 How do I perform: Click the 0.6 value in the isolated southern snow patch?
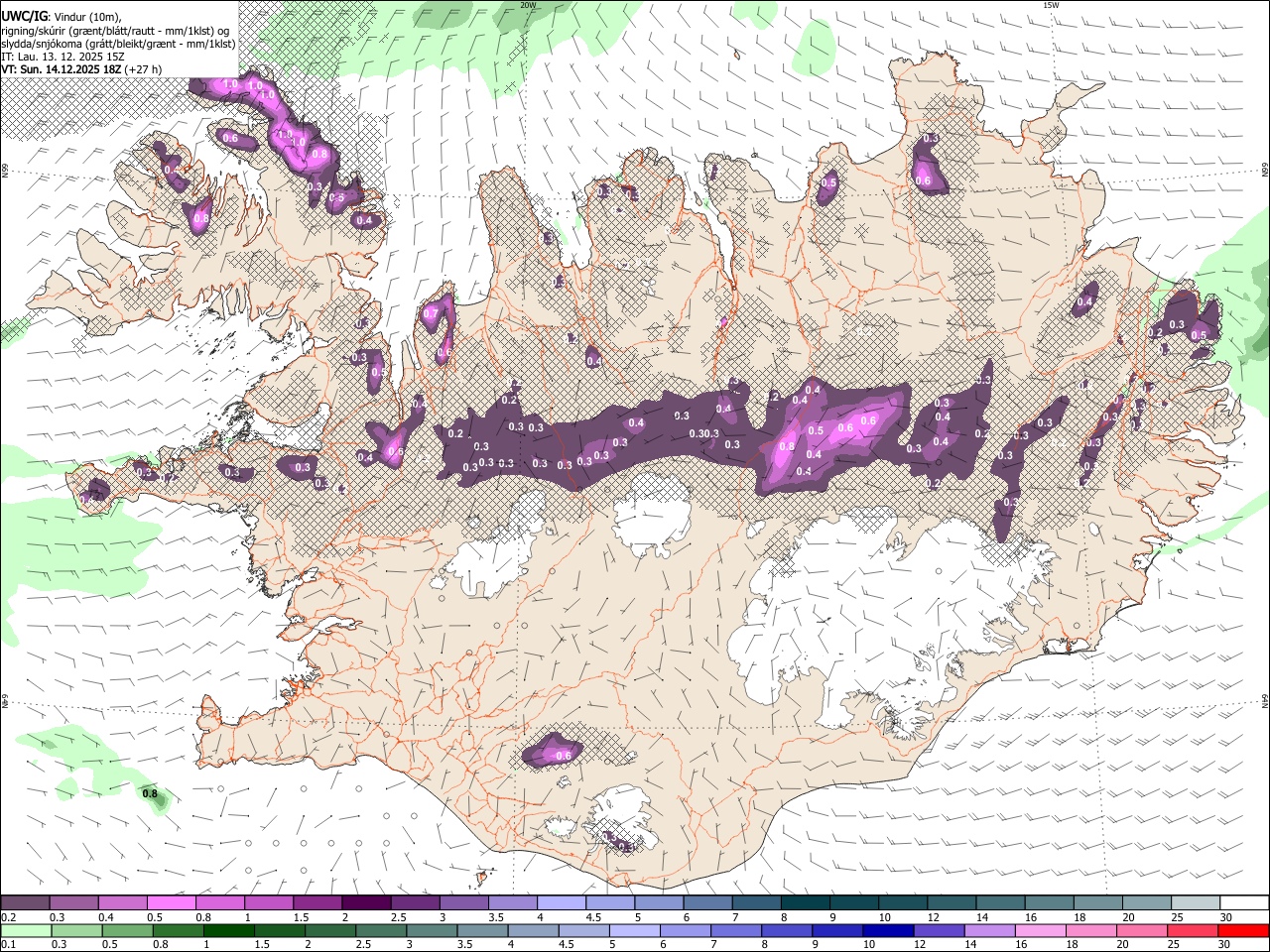(564, 756)
